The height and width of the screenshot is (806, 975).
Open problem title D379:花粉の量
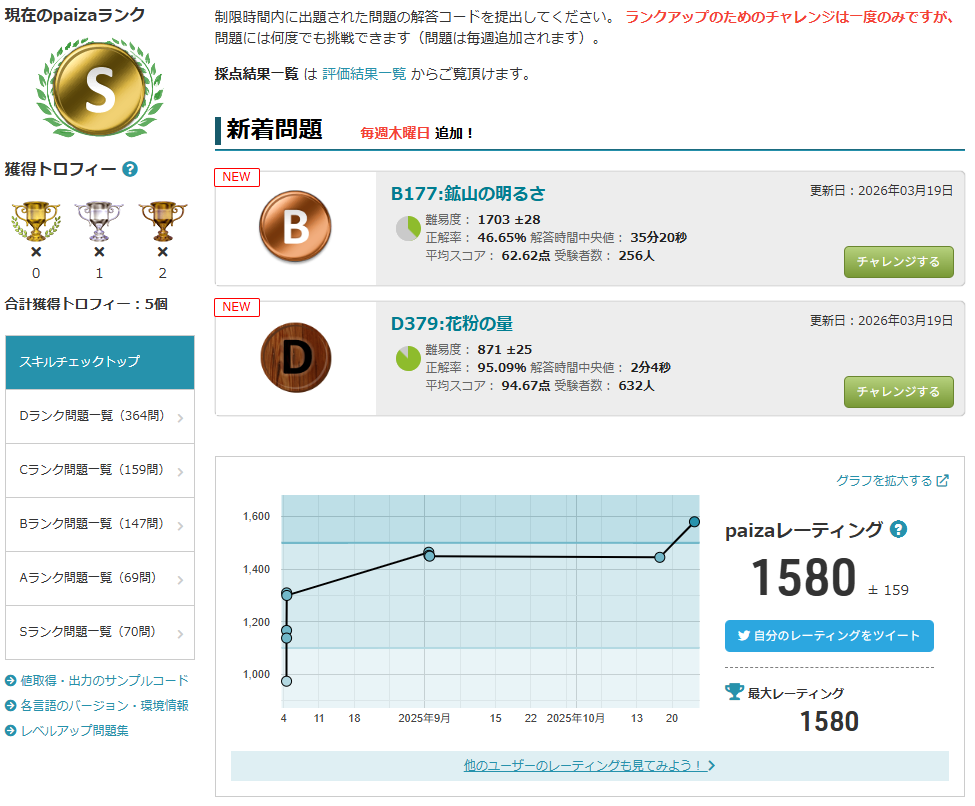pos(451,323)
